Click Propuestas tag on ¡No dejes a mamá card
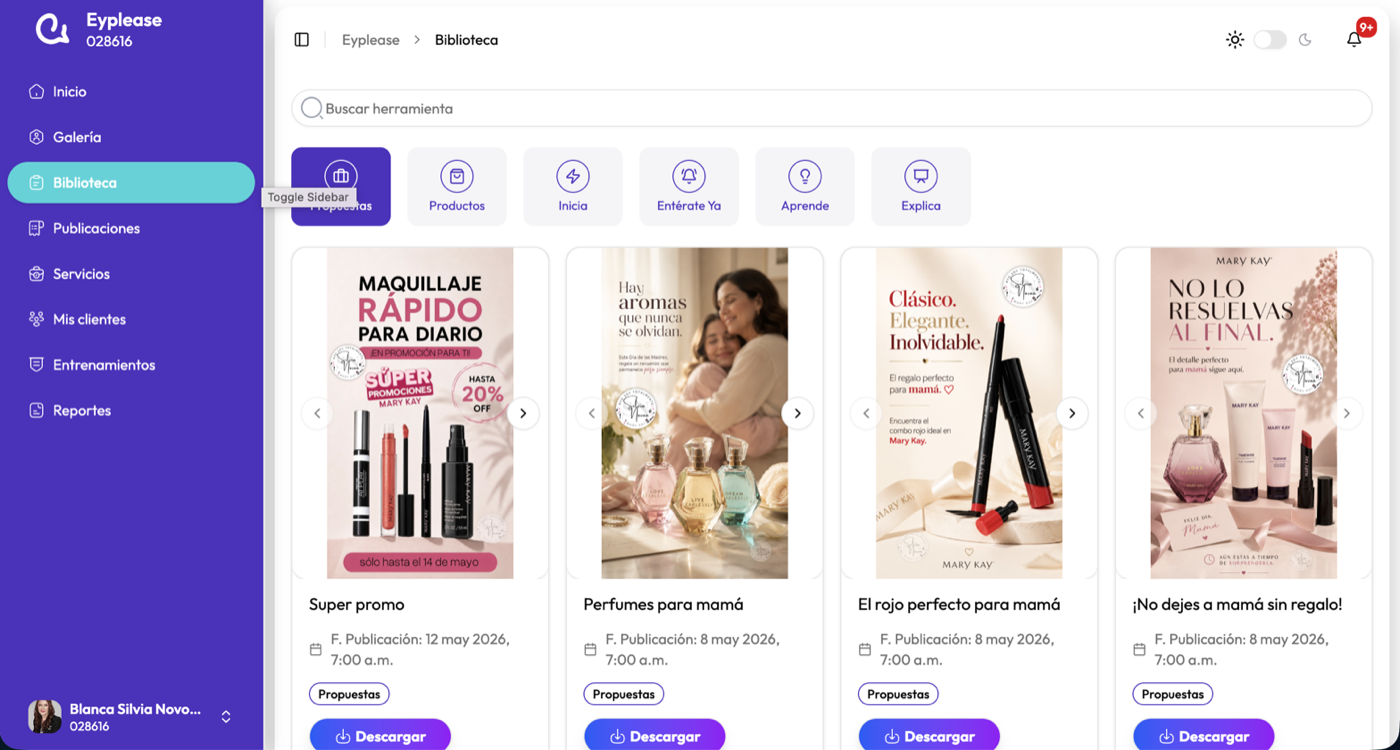Screen dimensions: 1400x750 (1173, 694)
